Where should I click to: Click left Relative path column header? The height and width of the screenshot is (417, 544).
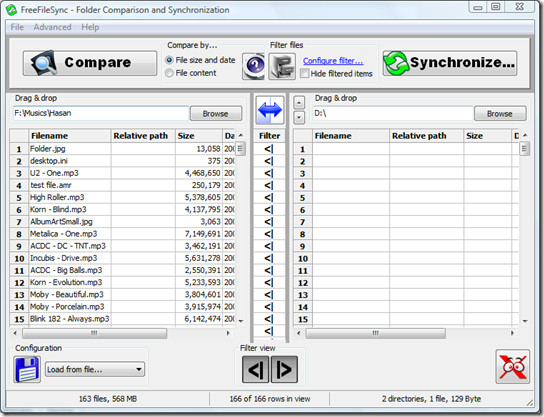143,136
